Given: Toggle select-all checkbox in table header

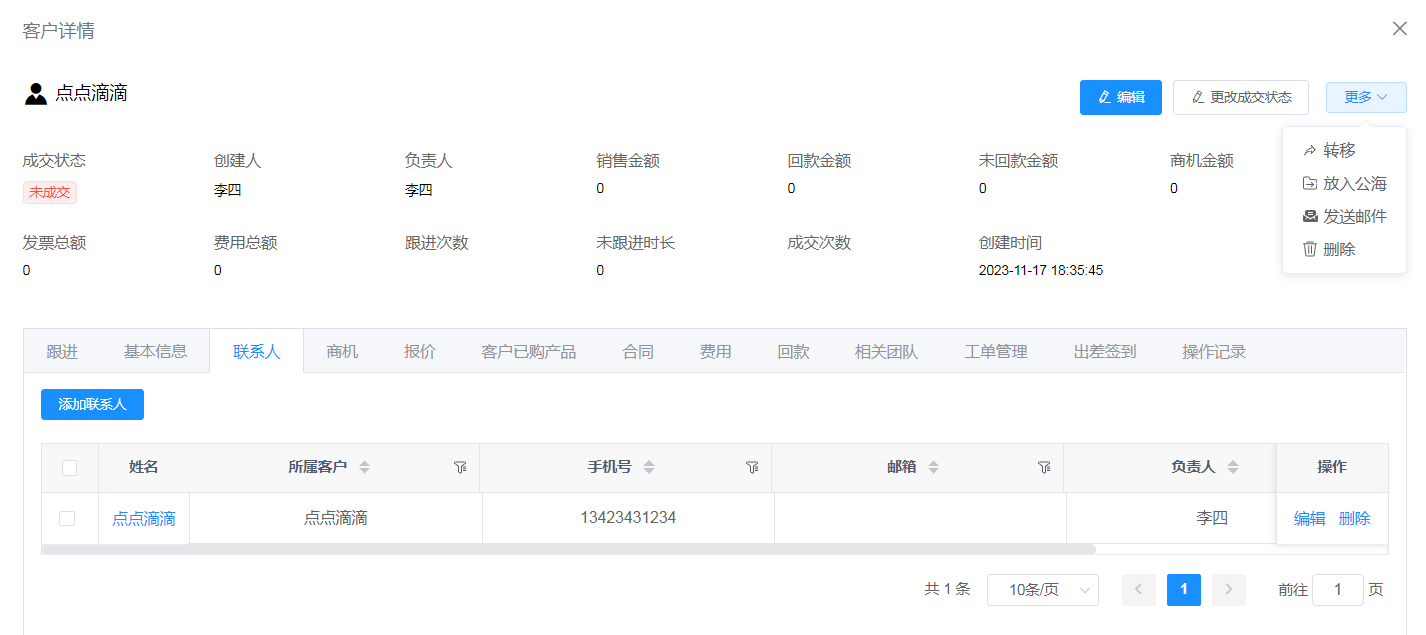Looking at the screenshot, I should pos(69,467).
